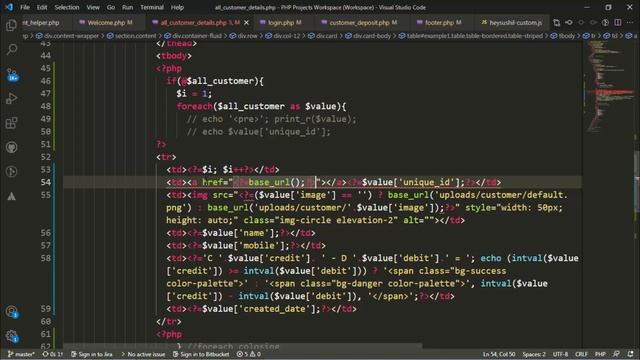Change end-of-line sequence CRLF
Viewport: 640px width, 360px height.
[581, 354]
